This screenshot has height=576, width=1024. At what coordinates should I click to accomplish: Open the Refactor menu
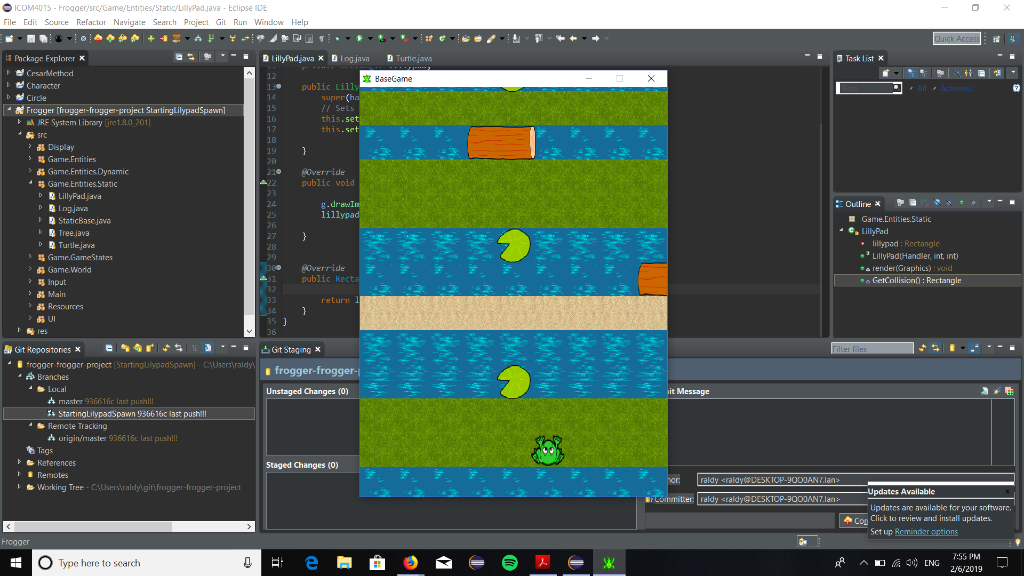coord(91,22)
